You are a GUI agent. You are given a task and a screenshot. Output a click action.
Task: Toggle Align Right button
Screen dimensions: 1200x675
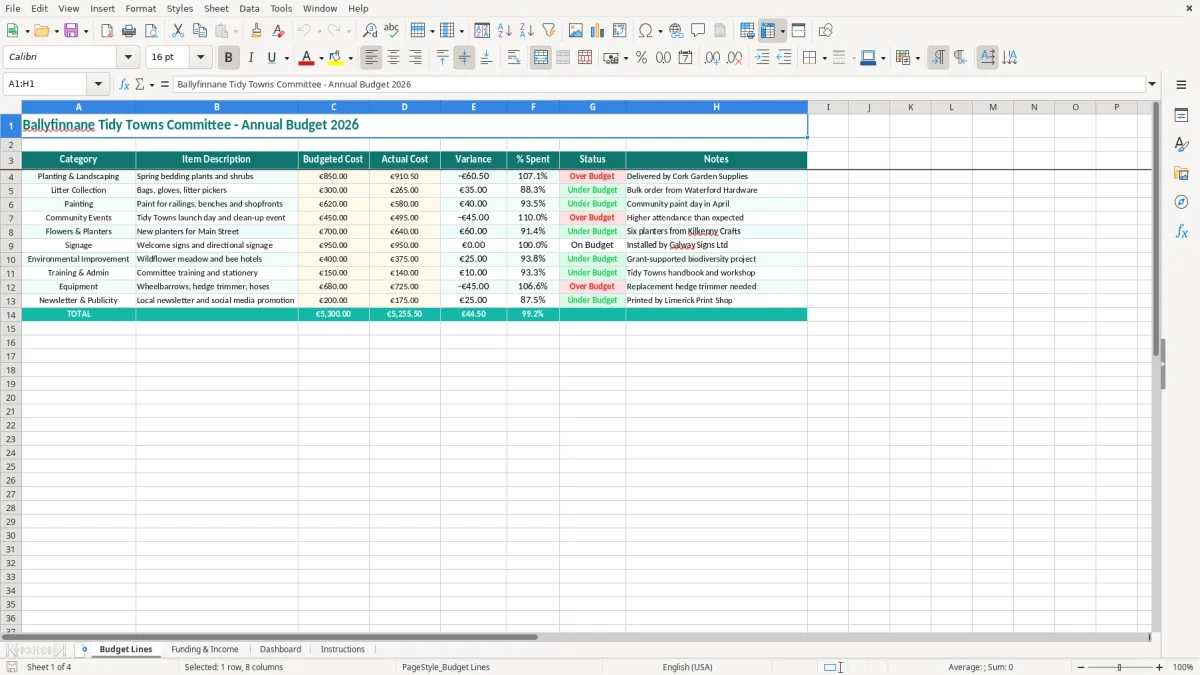coord(415,58)
